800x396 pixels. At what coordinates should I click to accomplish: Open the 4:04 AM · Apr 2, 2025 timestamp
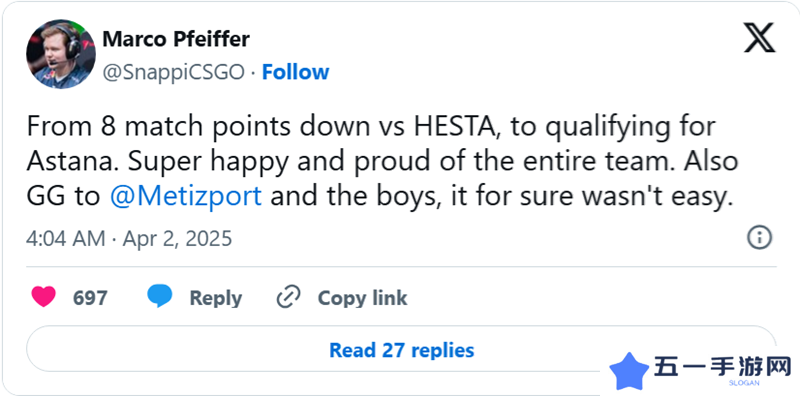click(x=129, y=238)
